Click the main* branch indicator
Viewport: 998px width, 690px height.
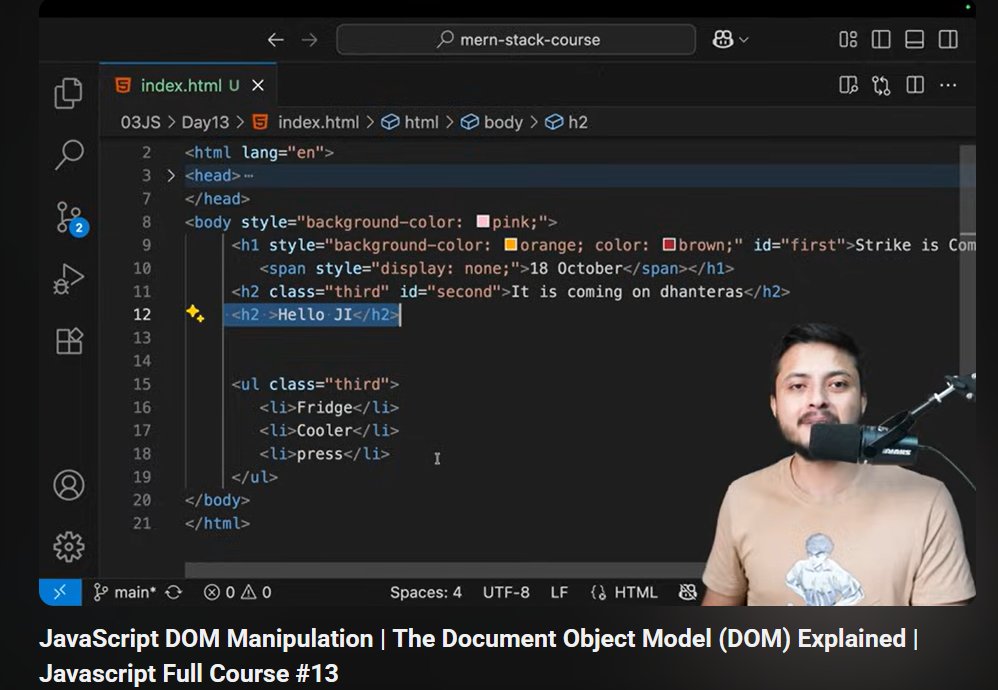coord(125,593)
